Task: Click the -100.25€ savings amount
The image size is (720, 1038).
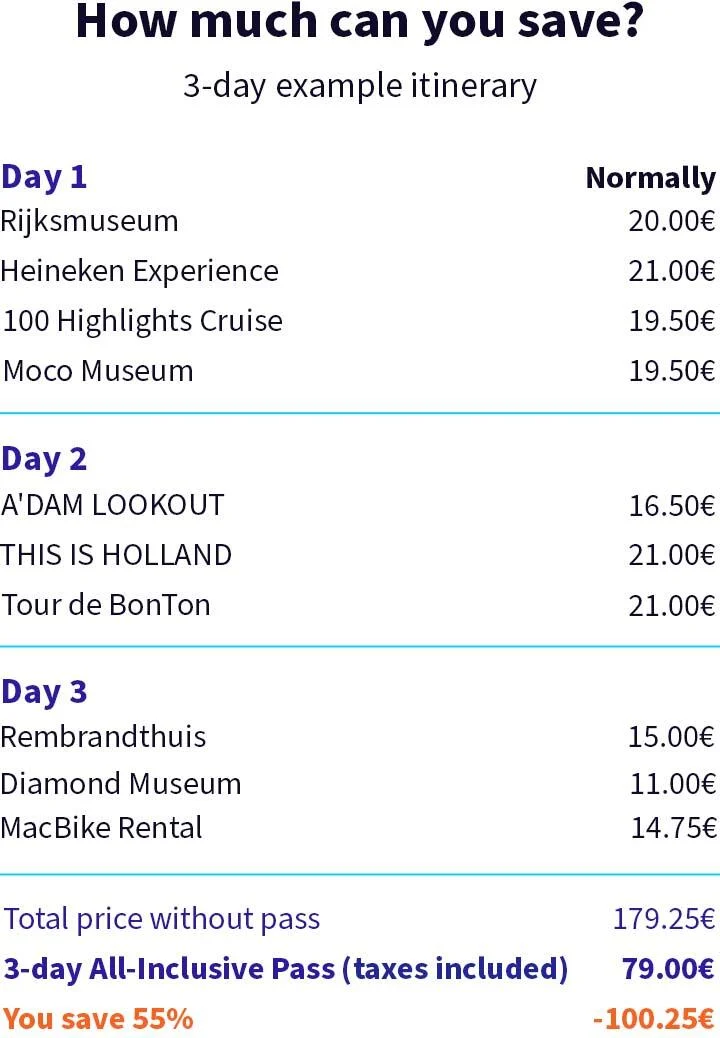Action: coord(654,1019)
